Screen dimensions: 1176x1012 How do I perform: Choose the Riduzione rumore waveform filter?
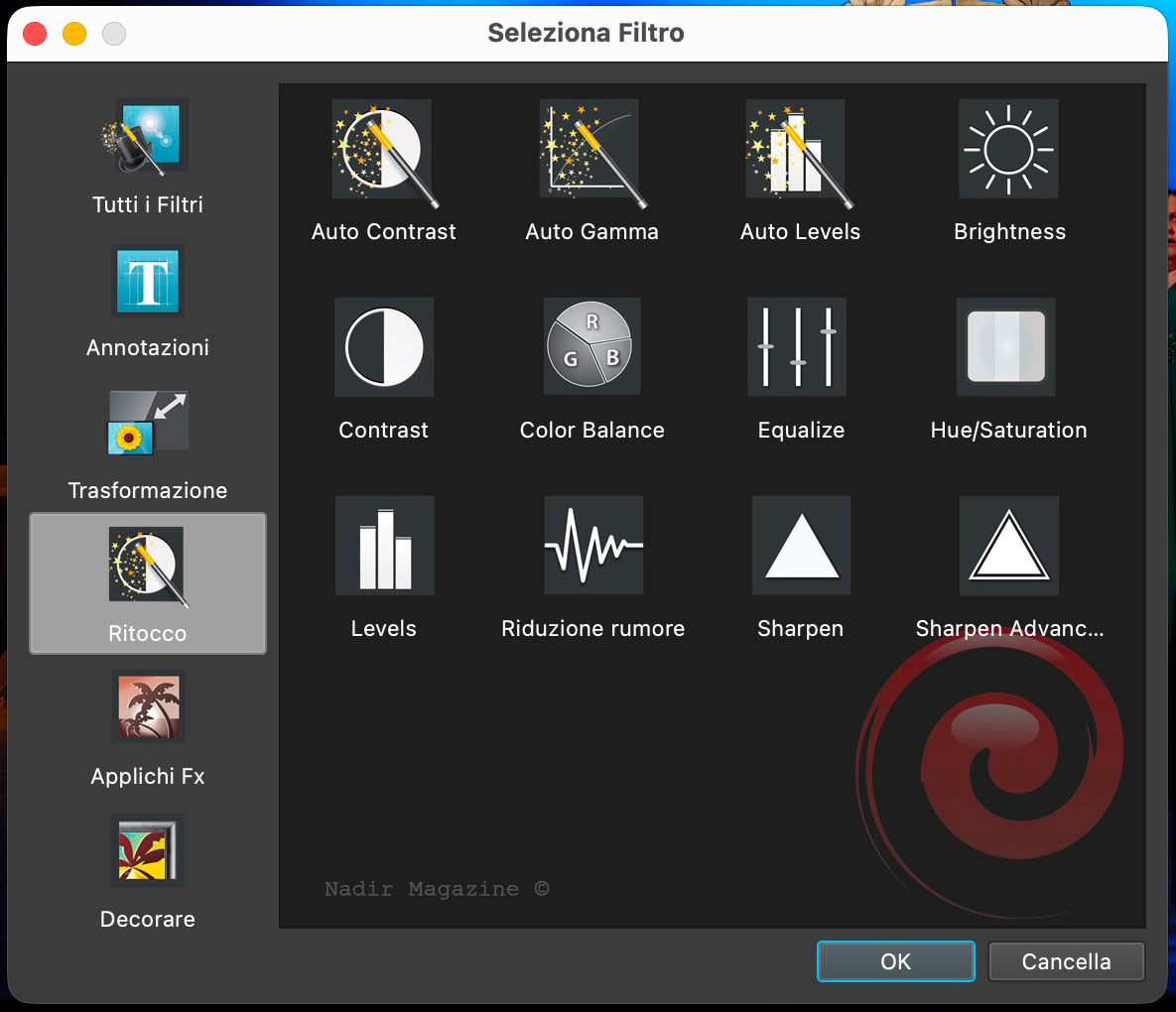(x=592, y=547)
